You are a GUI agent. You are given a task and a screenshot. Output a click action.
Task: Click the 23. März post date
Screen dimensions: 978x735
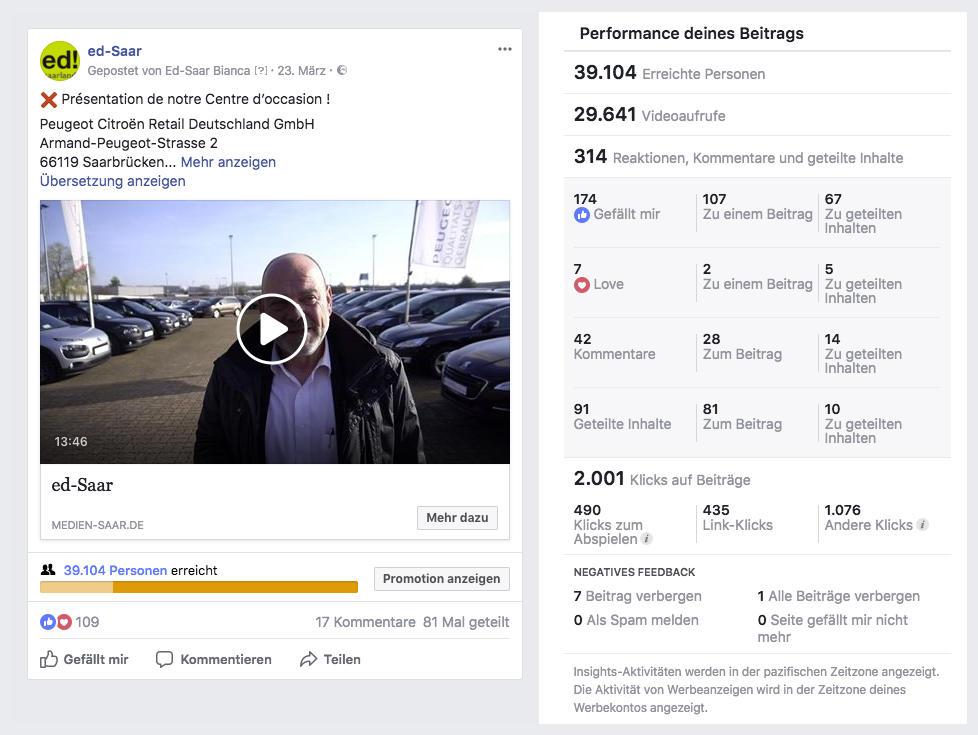(301, 71)
